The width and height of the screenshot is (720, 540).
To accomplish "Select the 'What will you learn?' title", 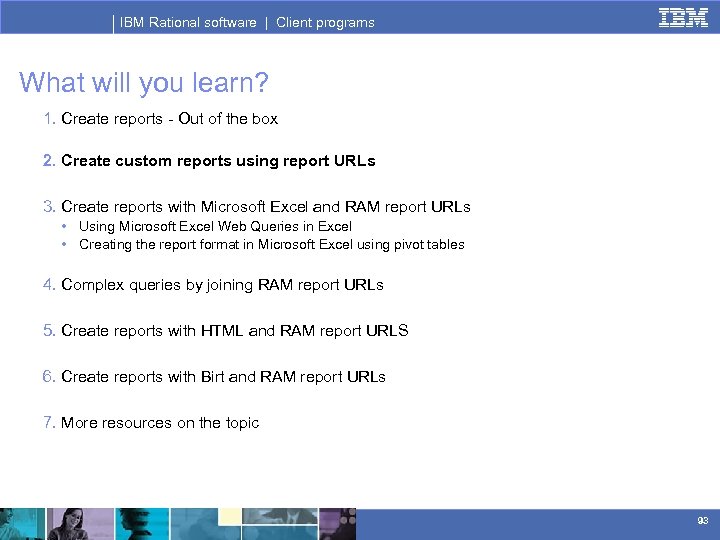I will point(144,83).
